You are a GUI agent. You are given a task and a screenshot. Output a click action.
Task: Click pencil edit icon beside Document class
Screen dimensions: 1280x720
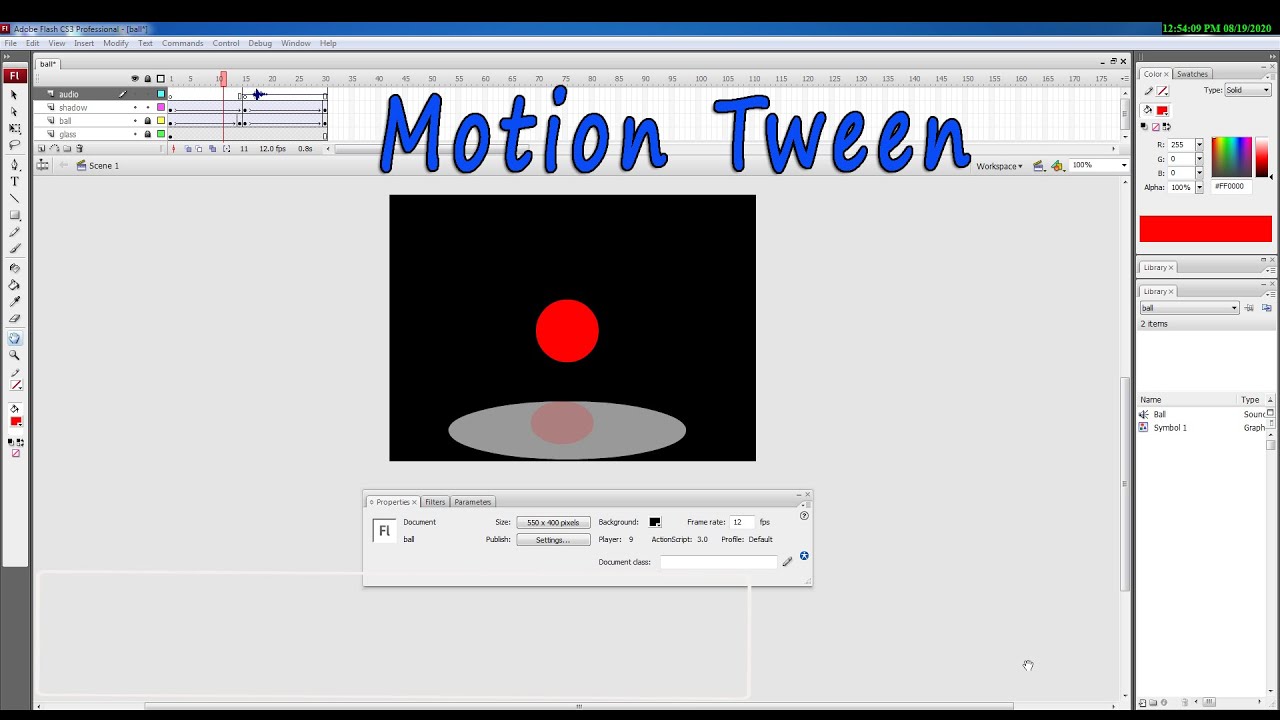[787, 562]
